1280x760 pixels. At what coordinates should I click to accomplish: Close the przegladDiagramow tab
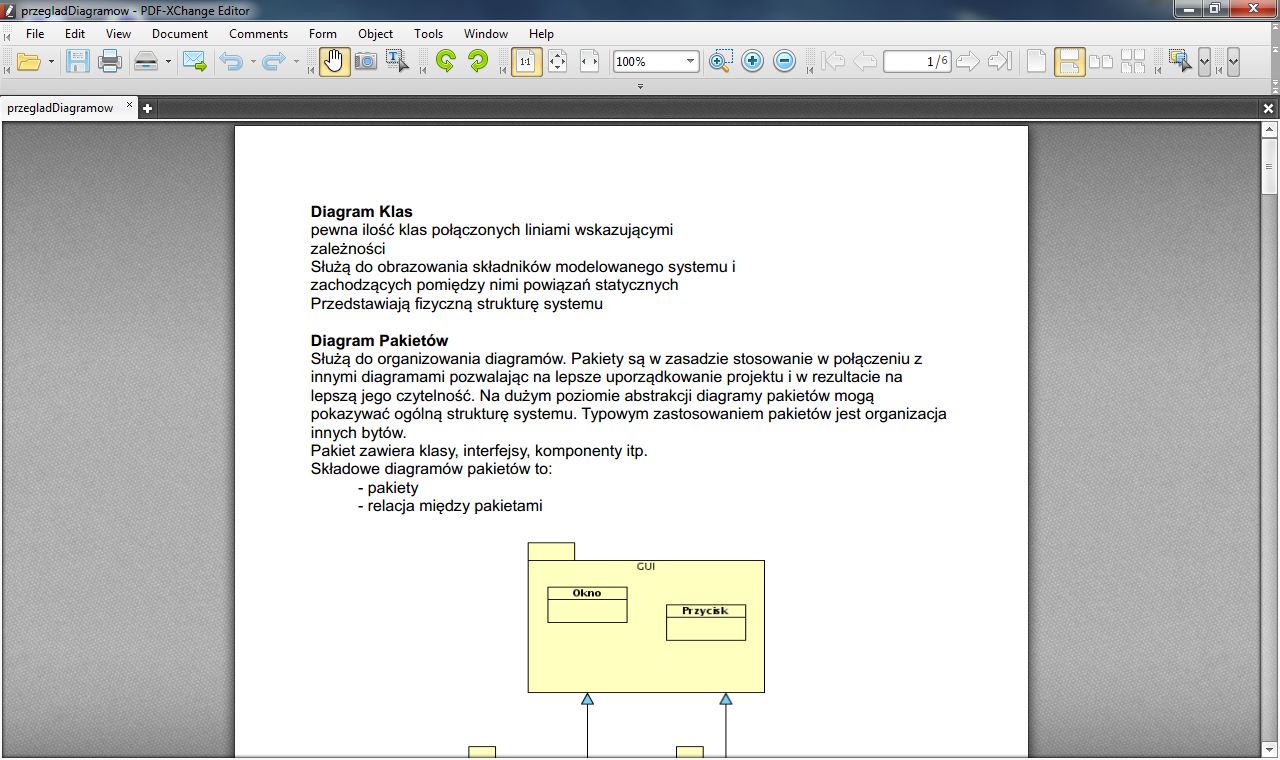click(129, 105)
